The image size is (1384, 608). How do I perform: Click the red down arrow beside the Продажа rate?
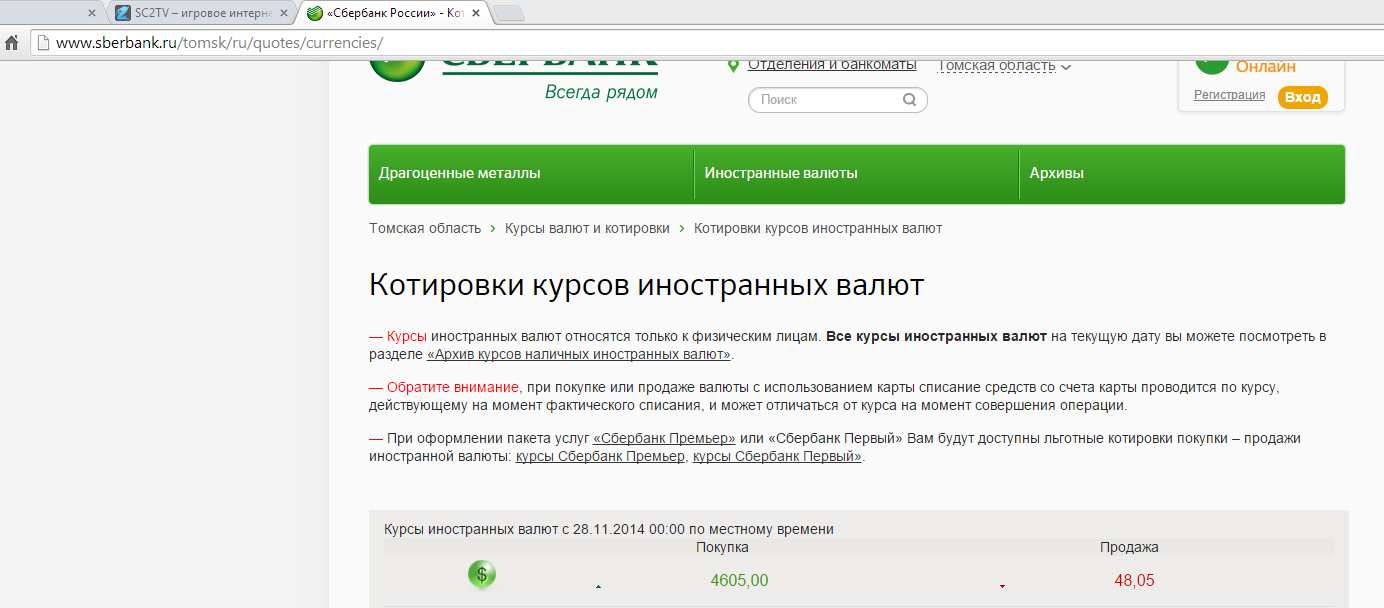[1002, 586]
